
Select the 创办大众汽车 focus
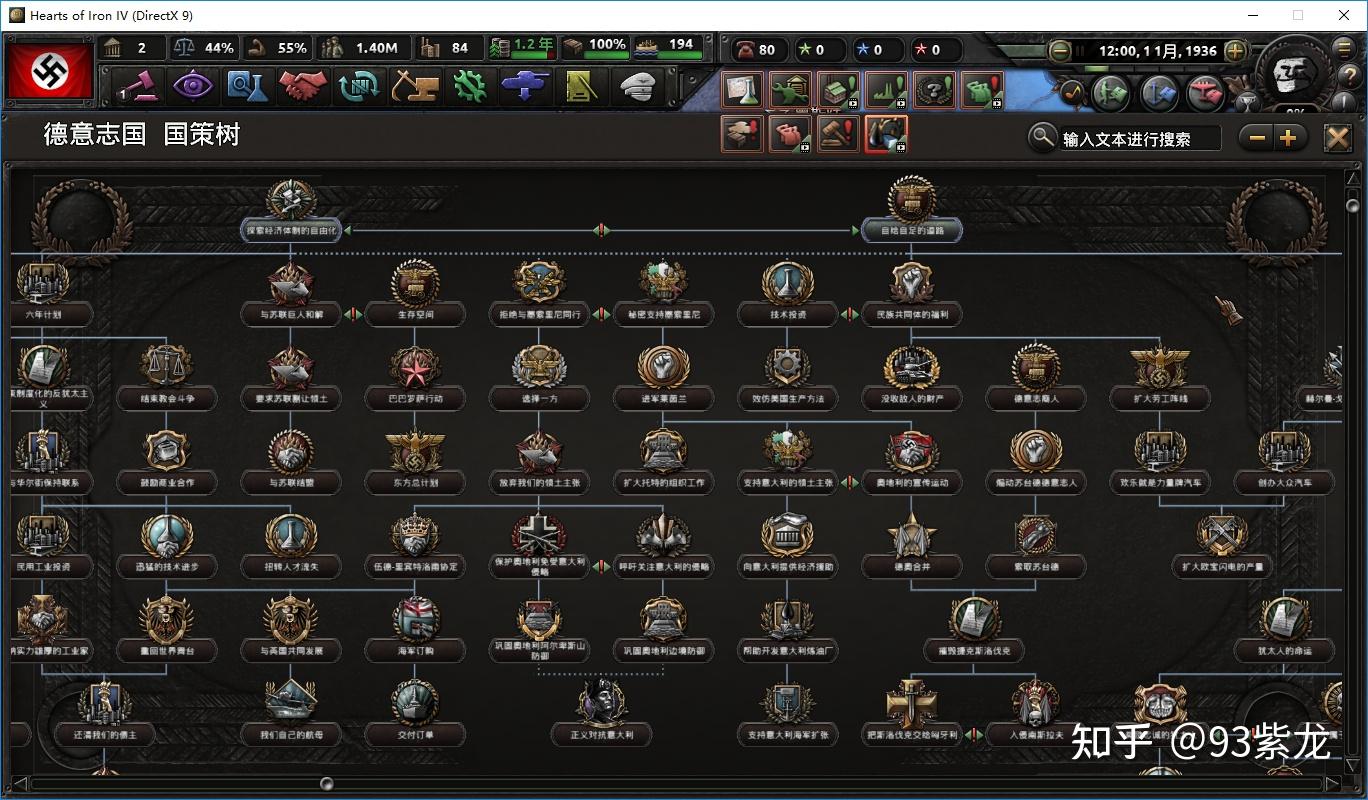point(1283,464)
